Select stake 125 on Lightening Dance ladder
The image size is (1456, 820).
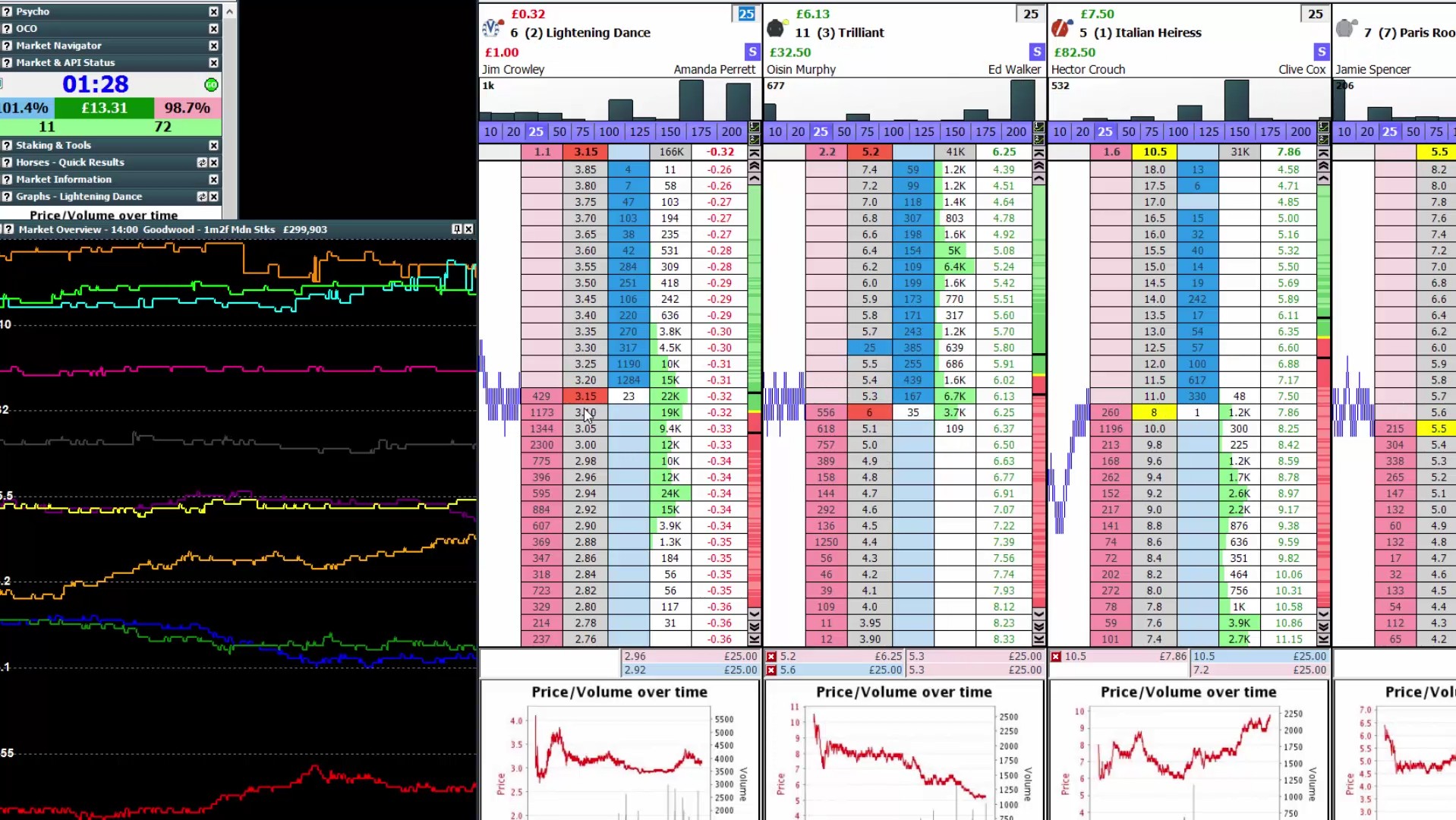pyautogui.click(x=640, y=132)
